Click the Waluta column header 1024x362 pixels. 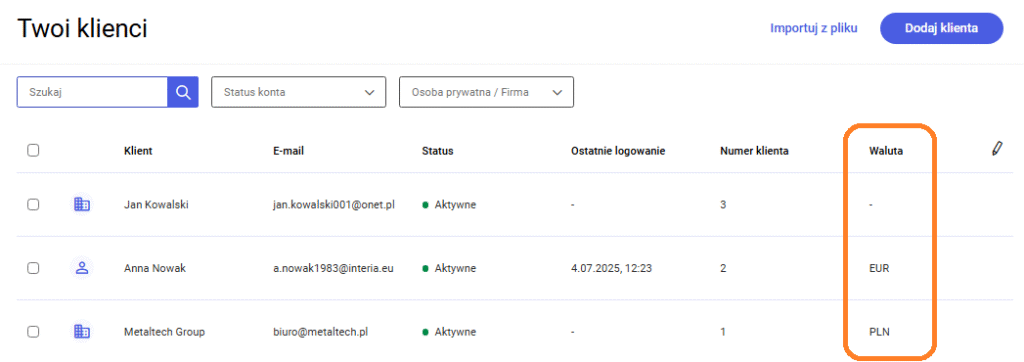pos(882,151)
